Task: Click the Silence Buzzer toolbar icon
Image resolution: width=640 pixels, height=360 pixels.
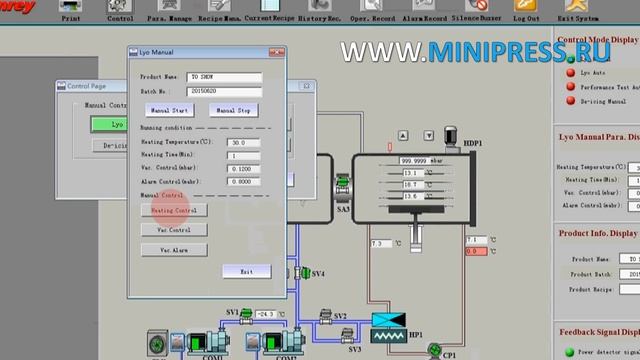Action: (x=476, y=7)
